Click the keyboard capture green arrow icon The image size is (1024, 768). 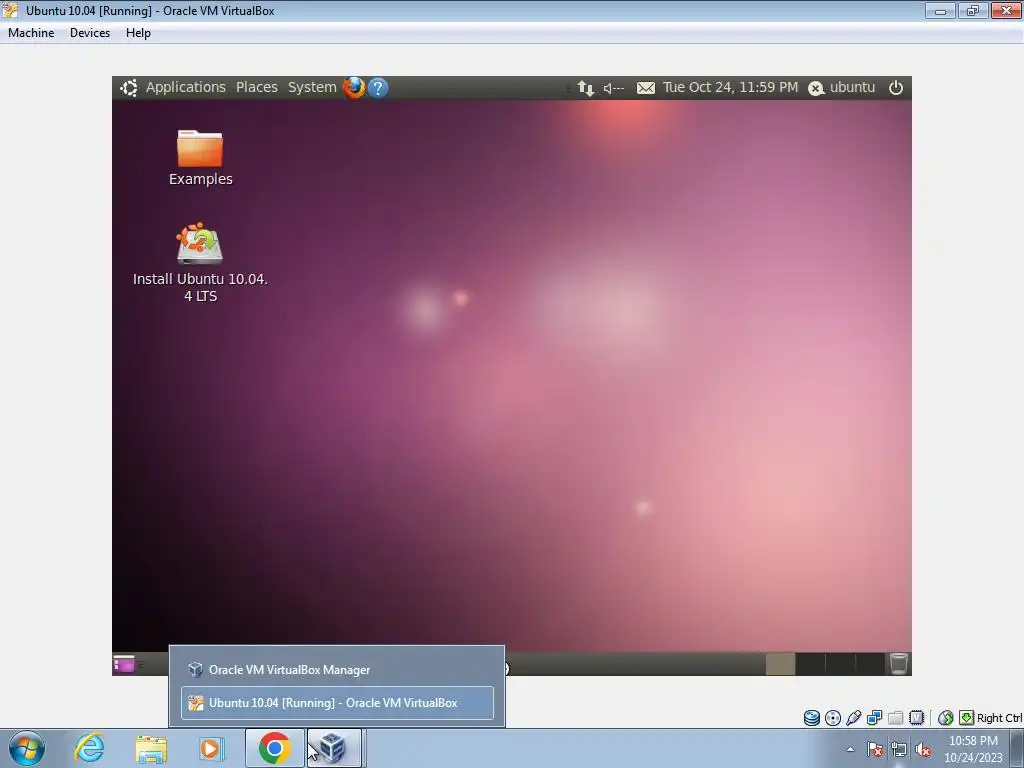tap(967, 718)
